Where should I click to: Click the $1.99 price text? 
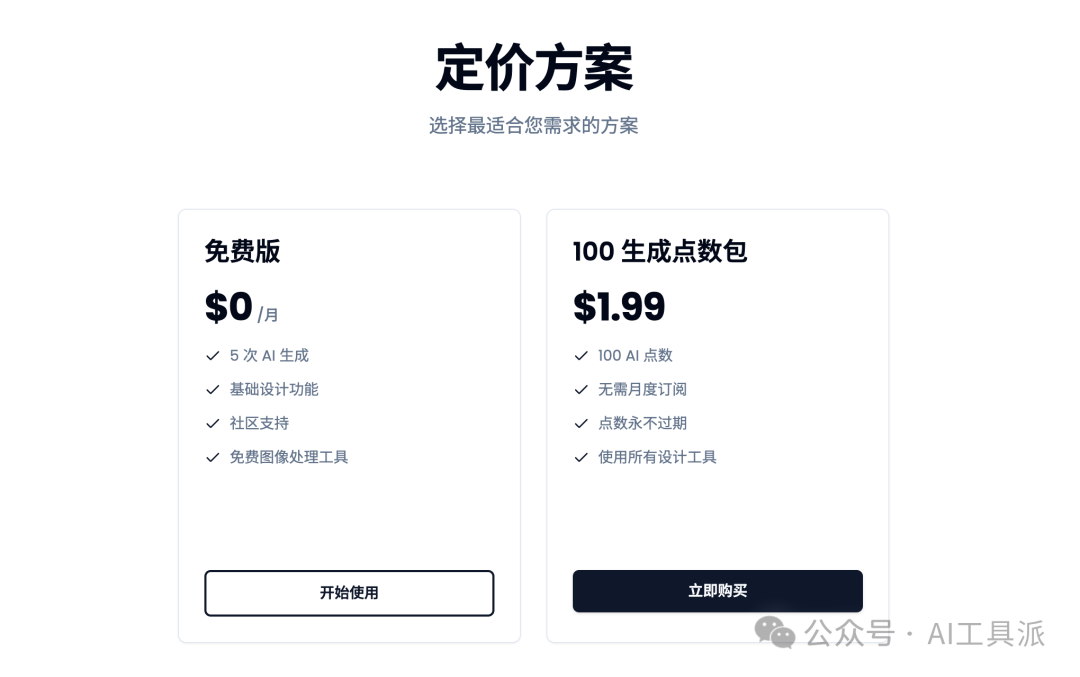[x=619, y=306]
